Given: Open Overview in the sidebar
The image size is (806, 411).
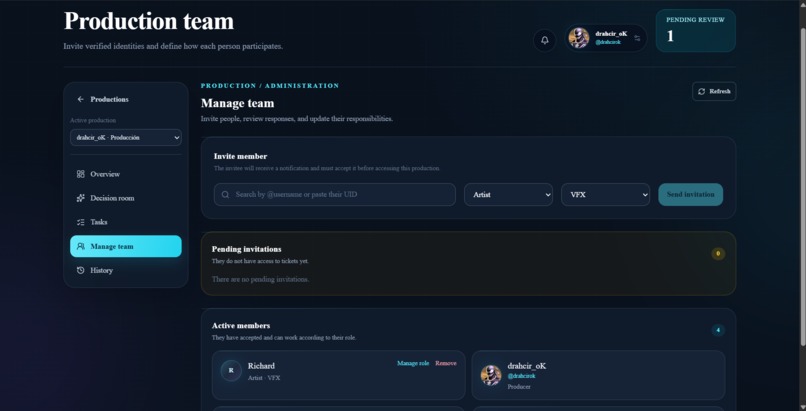Looking at the screenshot, I should point(126,174).
